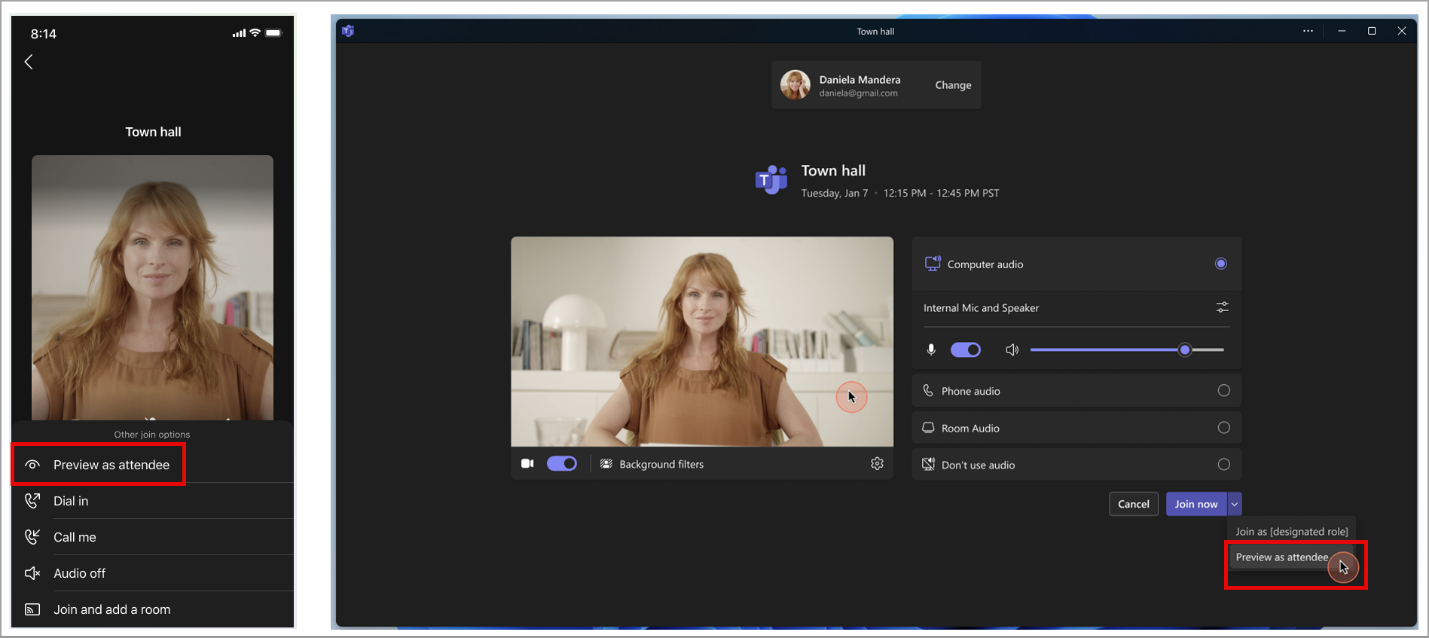This screenshot has width=1429, height=638.
Task: Tap the Wi-Fi icon in the phone status bar
Action: 255,33
